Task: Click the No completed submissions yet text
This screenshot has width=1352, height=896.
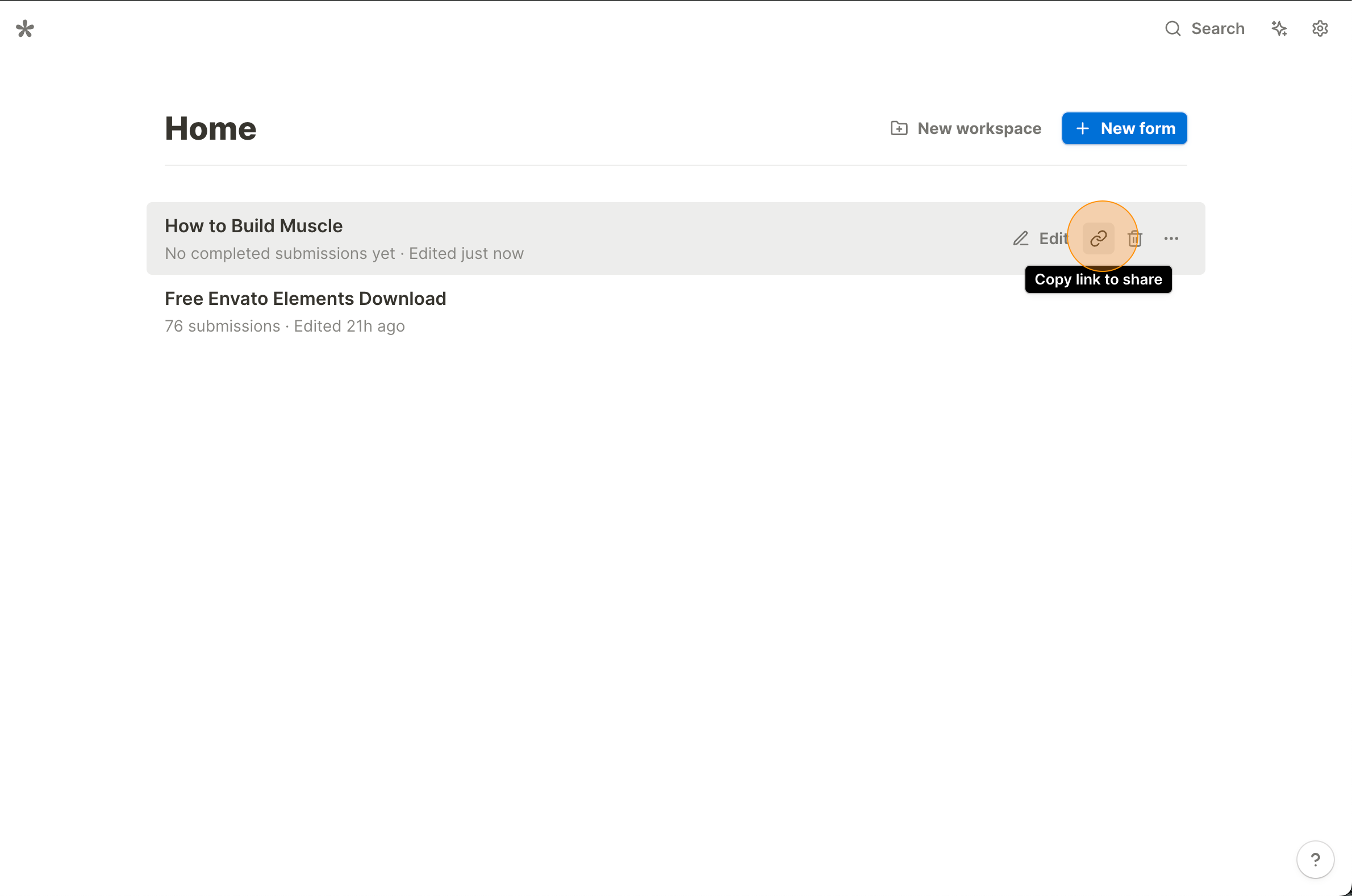Action: tap(279, 253)
